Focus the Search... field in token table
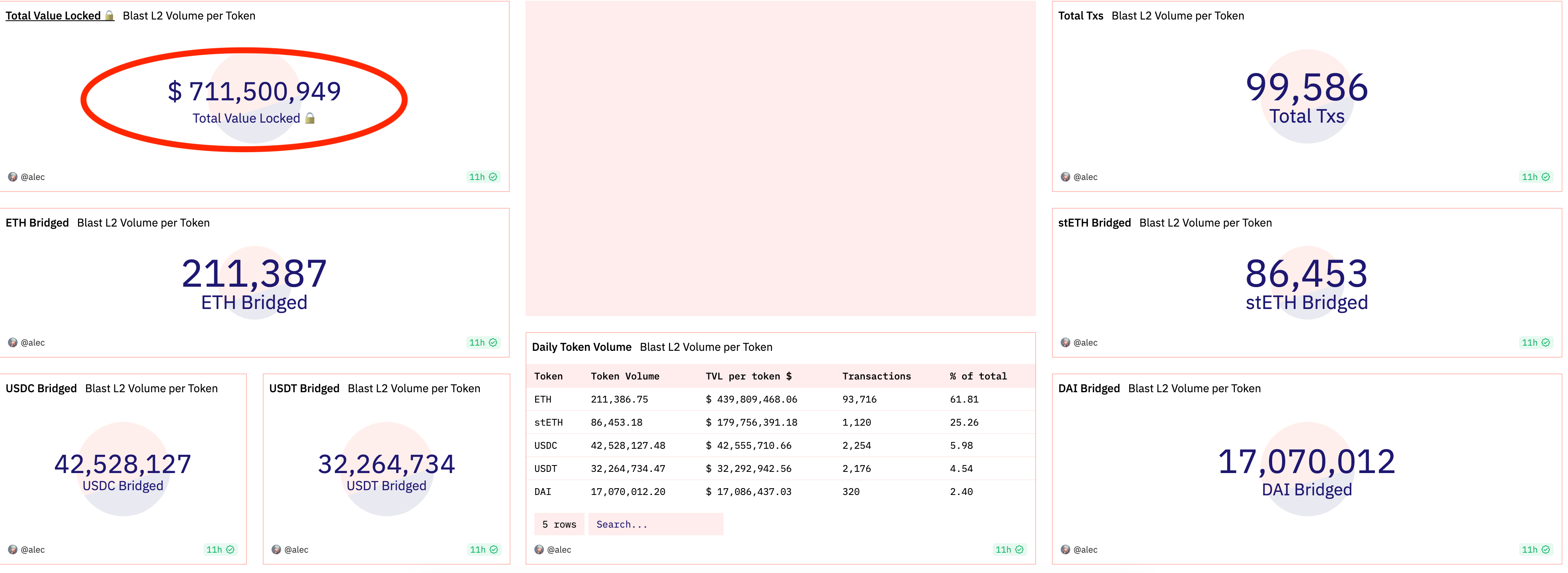 click(x=655, y=524)
